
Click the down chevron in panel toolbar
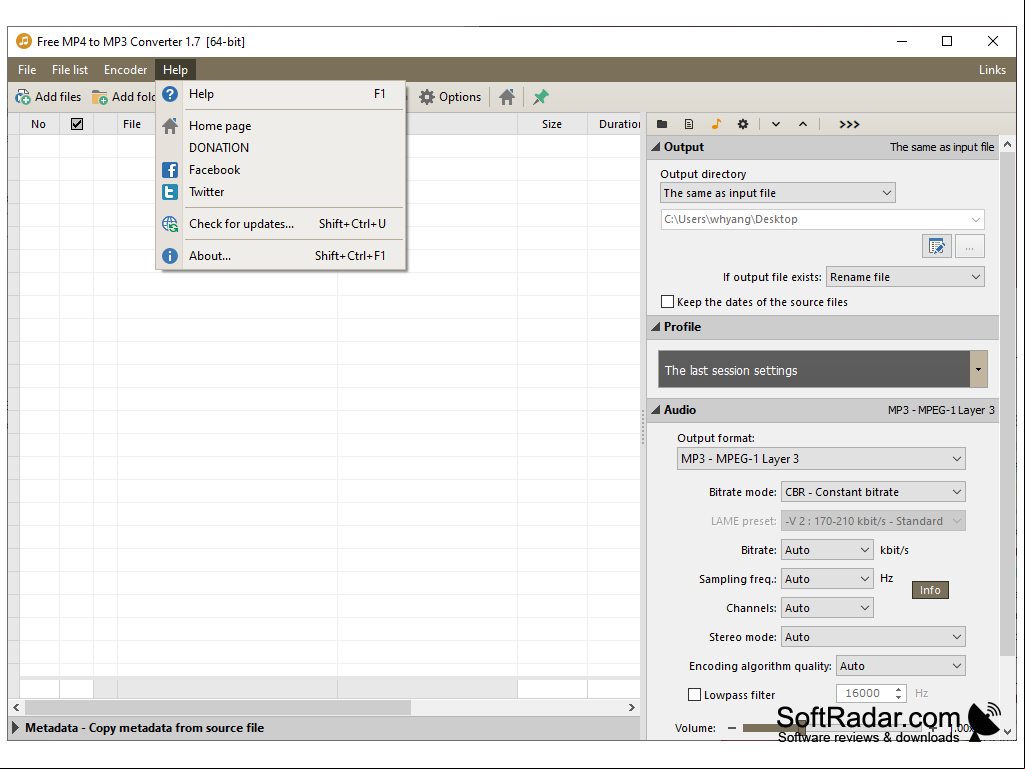click(776, 124)
